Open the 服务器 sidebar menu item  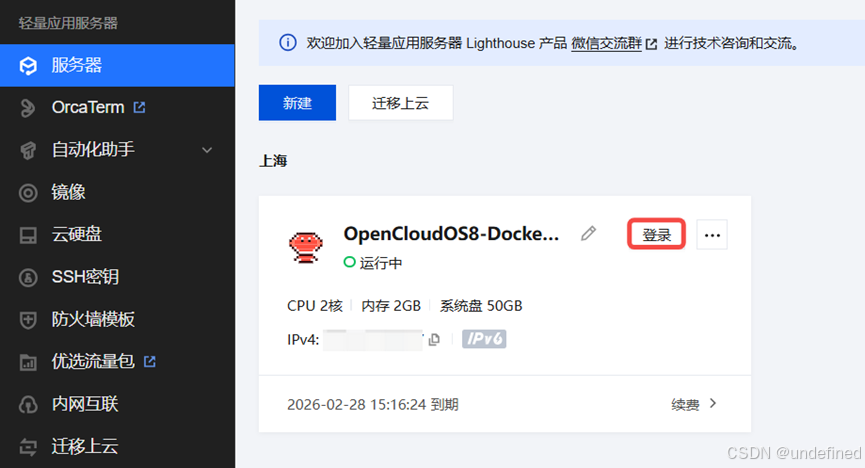(117, 65)
